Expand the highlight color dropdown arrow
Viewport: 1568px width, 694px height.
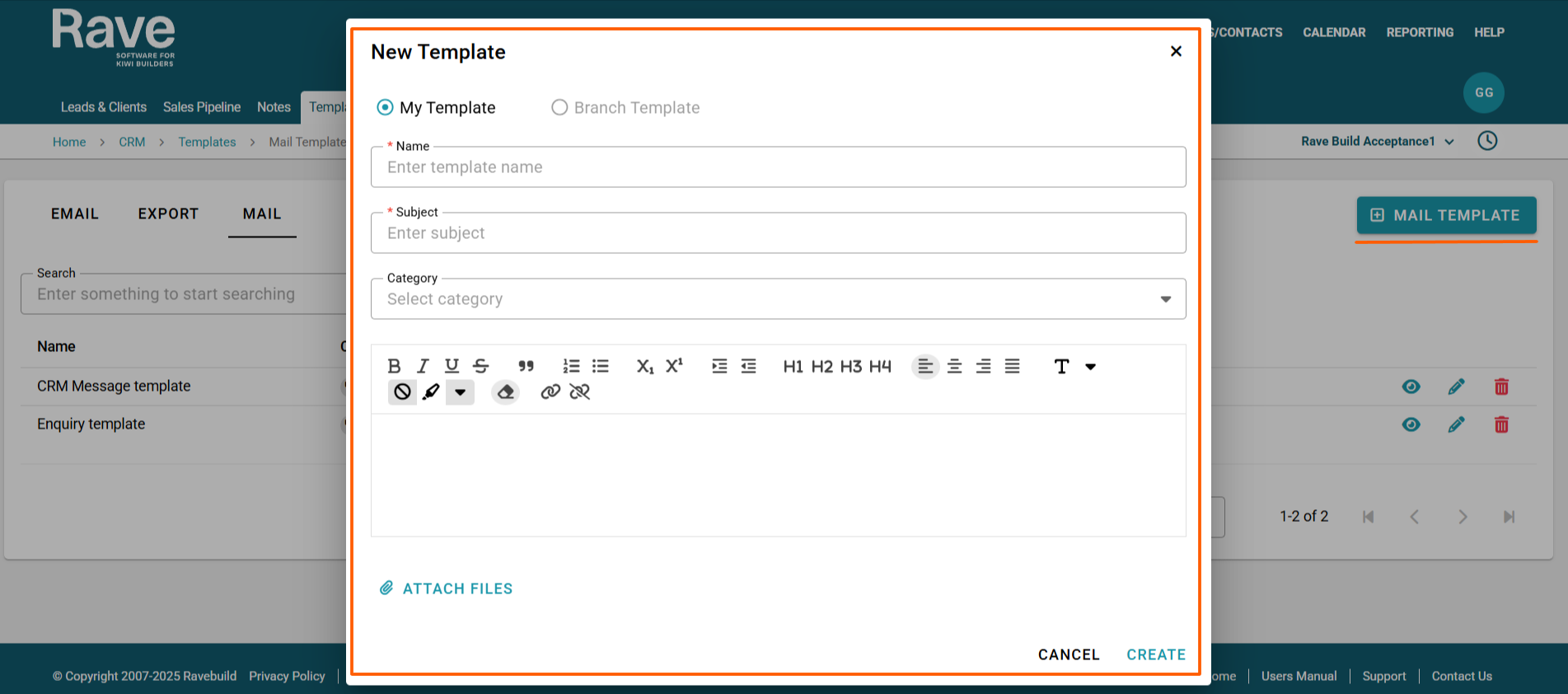tap(460, 392)
